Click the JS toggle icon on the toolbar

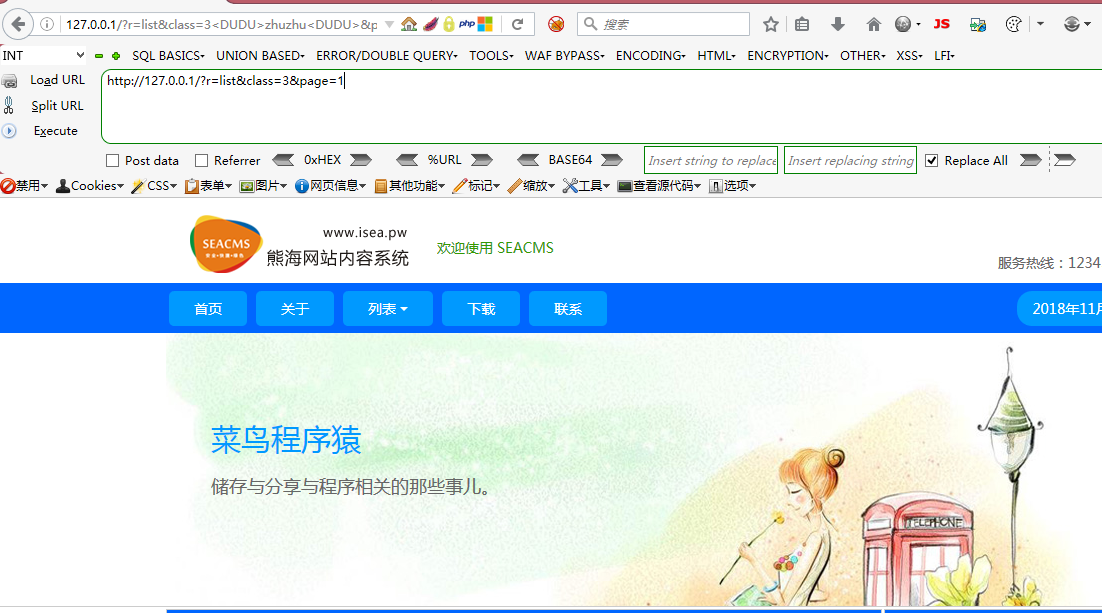click(941, 23)
